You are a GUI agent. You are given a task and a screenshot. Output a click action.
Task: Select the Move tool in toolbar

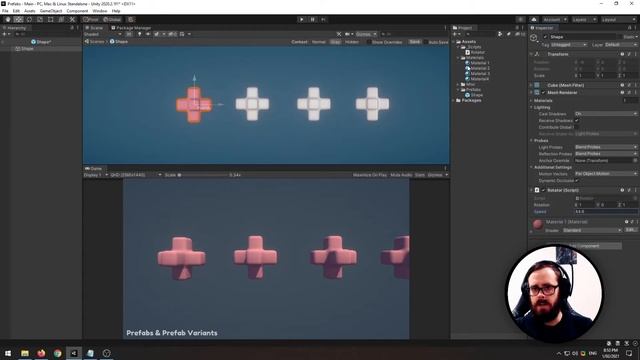tap(19, 20)
